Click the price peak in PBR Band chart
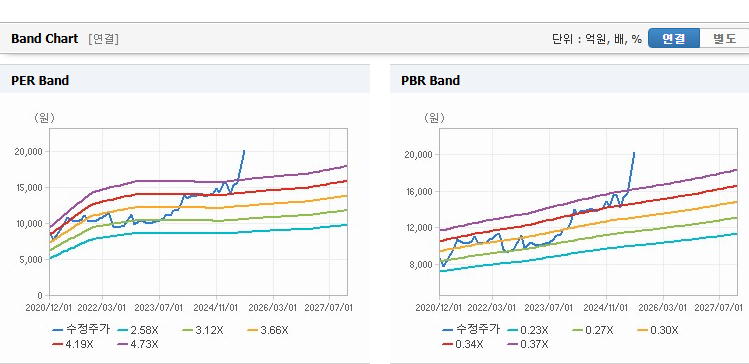749x364 pixels. 634,153
